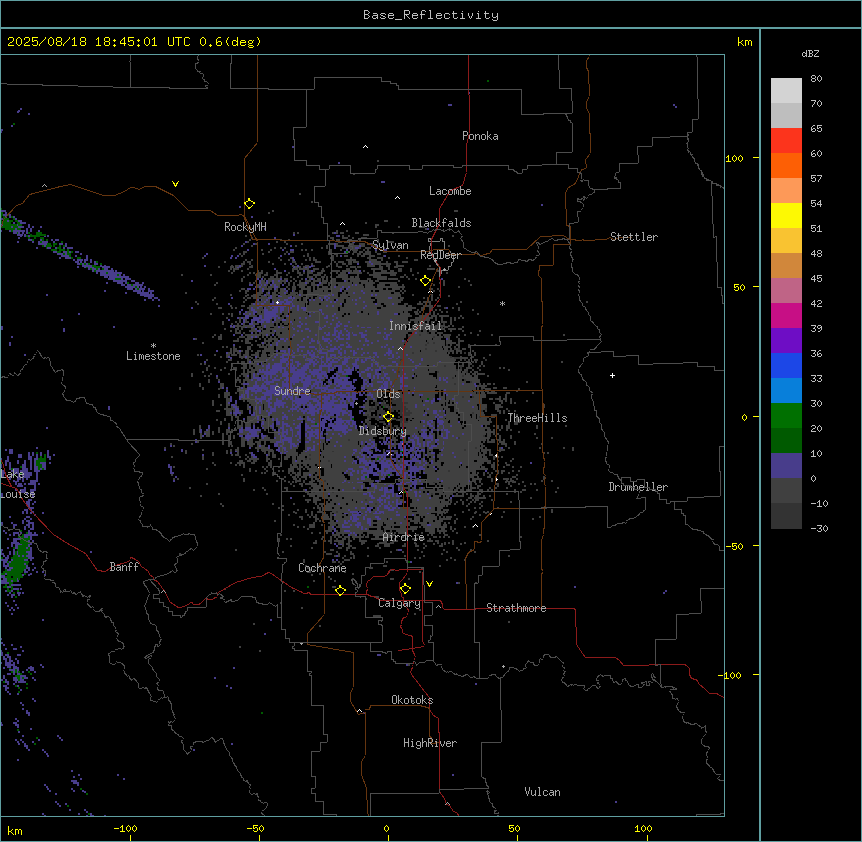This screenshot has height=842, width=862.
Task: Click the Drumheller town label
Action: 638,487
